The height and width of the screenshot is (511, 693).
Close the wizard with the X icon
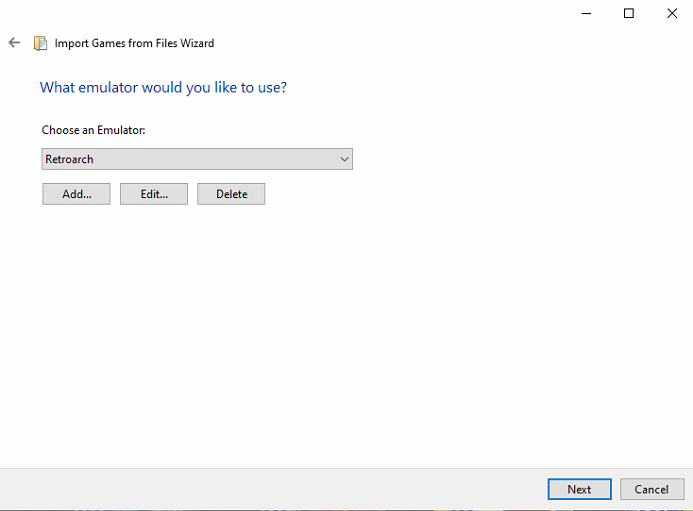pos(672,13)
